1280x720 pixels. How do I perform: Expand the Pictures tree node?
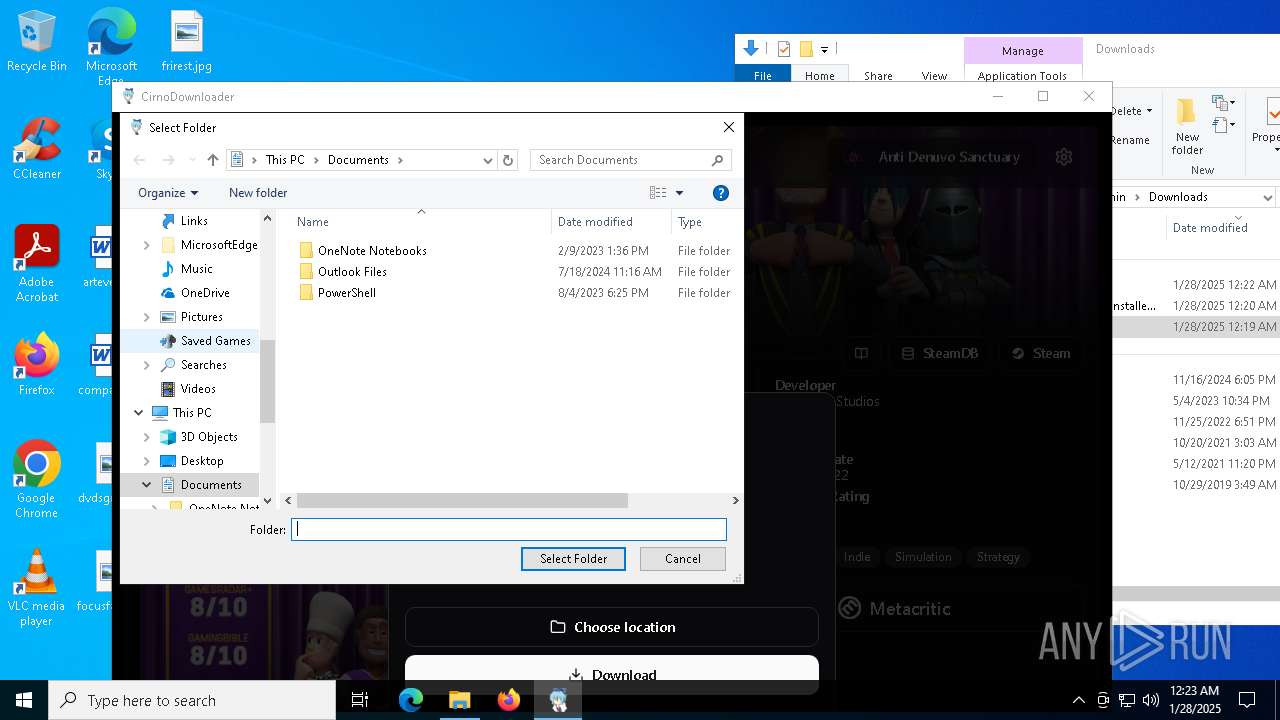tap(147, 317)
